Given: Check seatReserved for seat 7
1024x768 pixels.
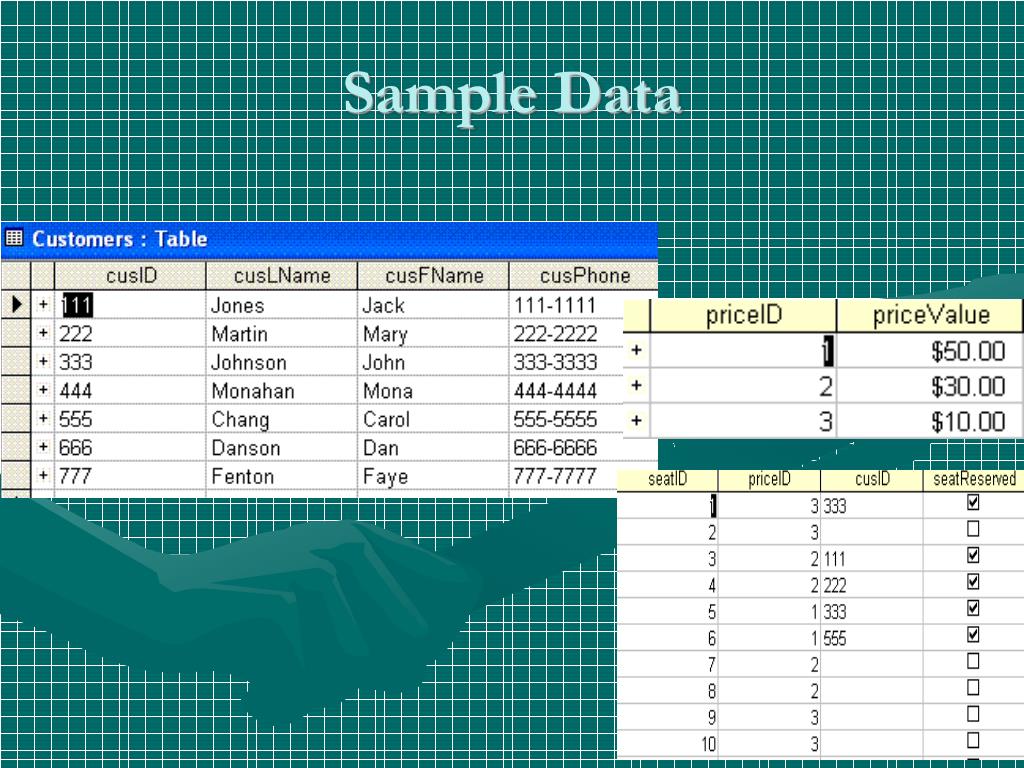Looking at the screenshot, I should pyautogui.click(x=973, y=661).
